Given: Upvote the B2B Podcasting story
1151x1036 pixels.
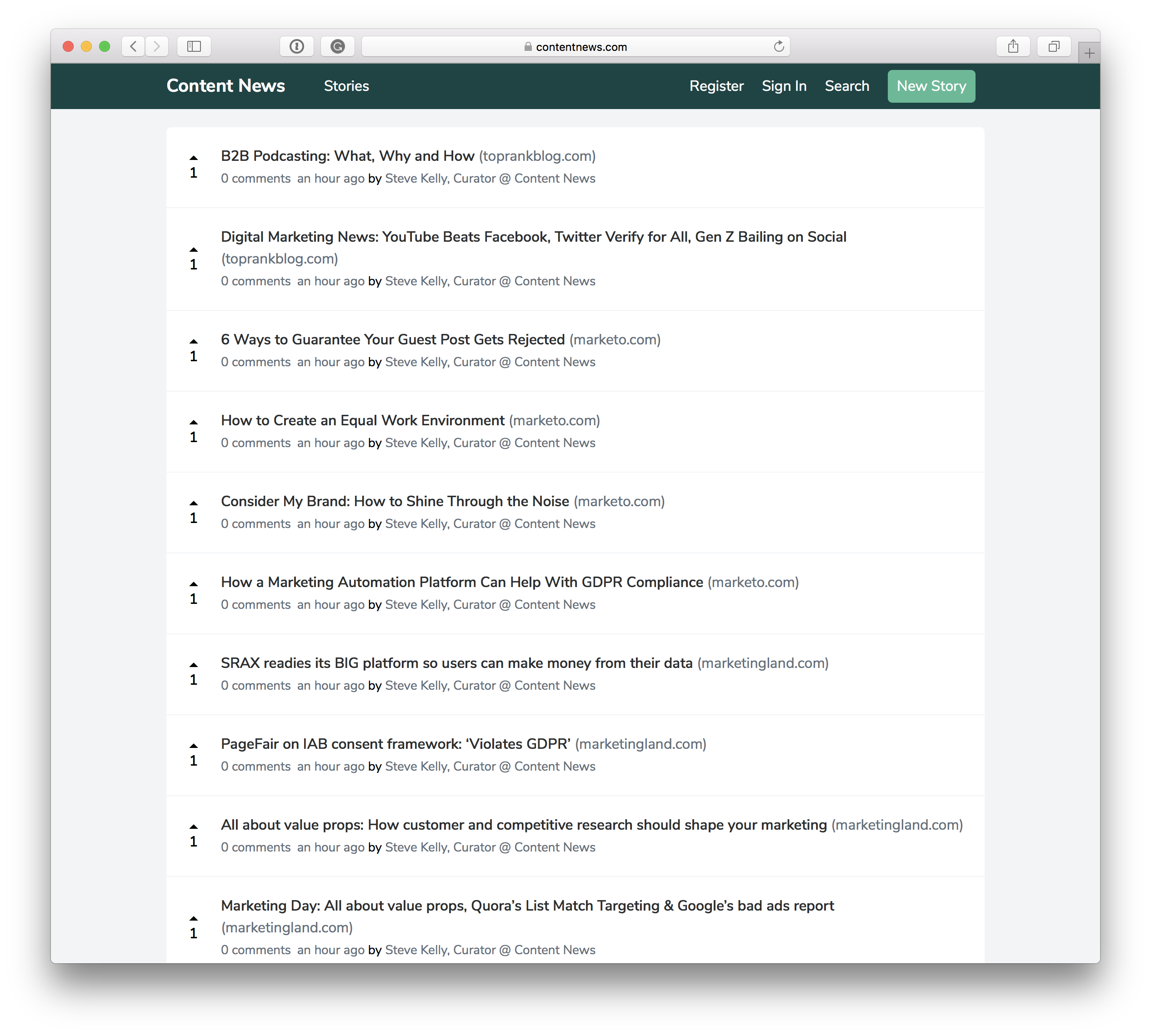Looking at the screenshot, I should coord(194,157).
